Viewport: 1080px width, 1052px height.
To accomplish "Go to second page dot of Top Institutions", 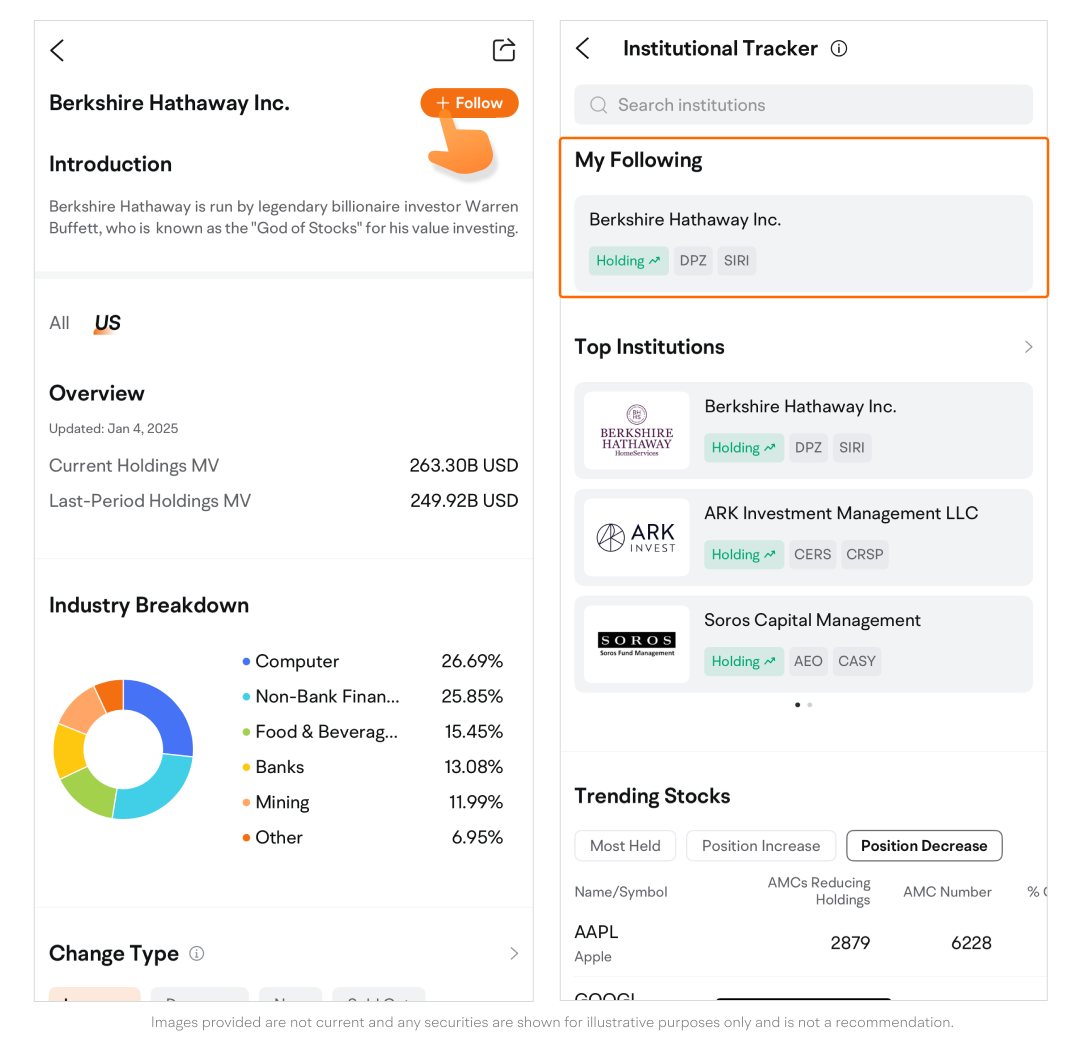I will [x=810, y=705].
